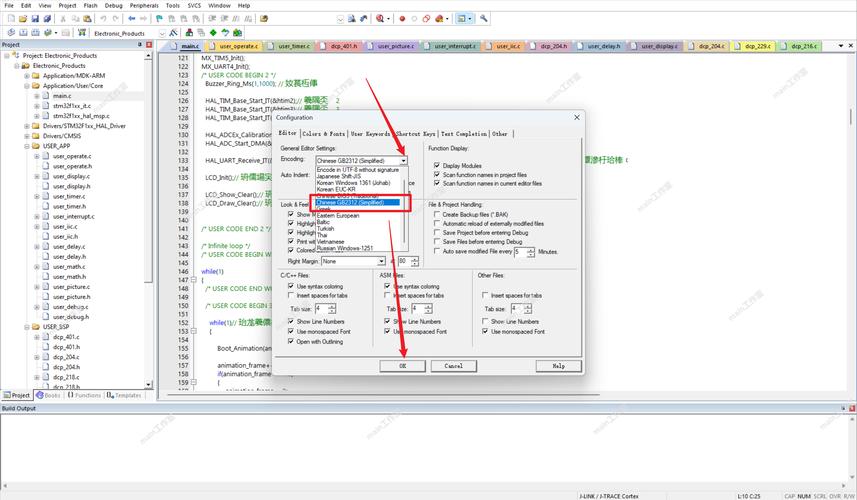Toggle Scan function names in project files
The height and width of the screenshot is (500, 857).
pyautogui.click(x=437, y=174)
